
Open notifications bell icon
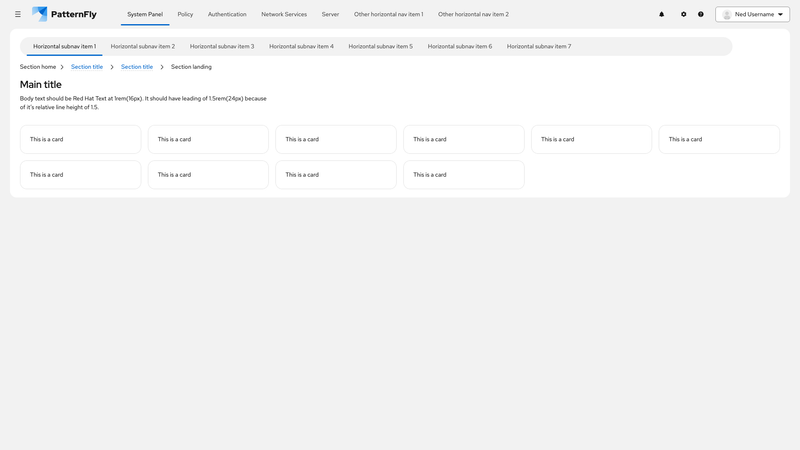click(662, 14)
